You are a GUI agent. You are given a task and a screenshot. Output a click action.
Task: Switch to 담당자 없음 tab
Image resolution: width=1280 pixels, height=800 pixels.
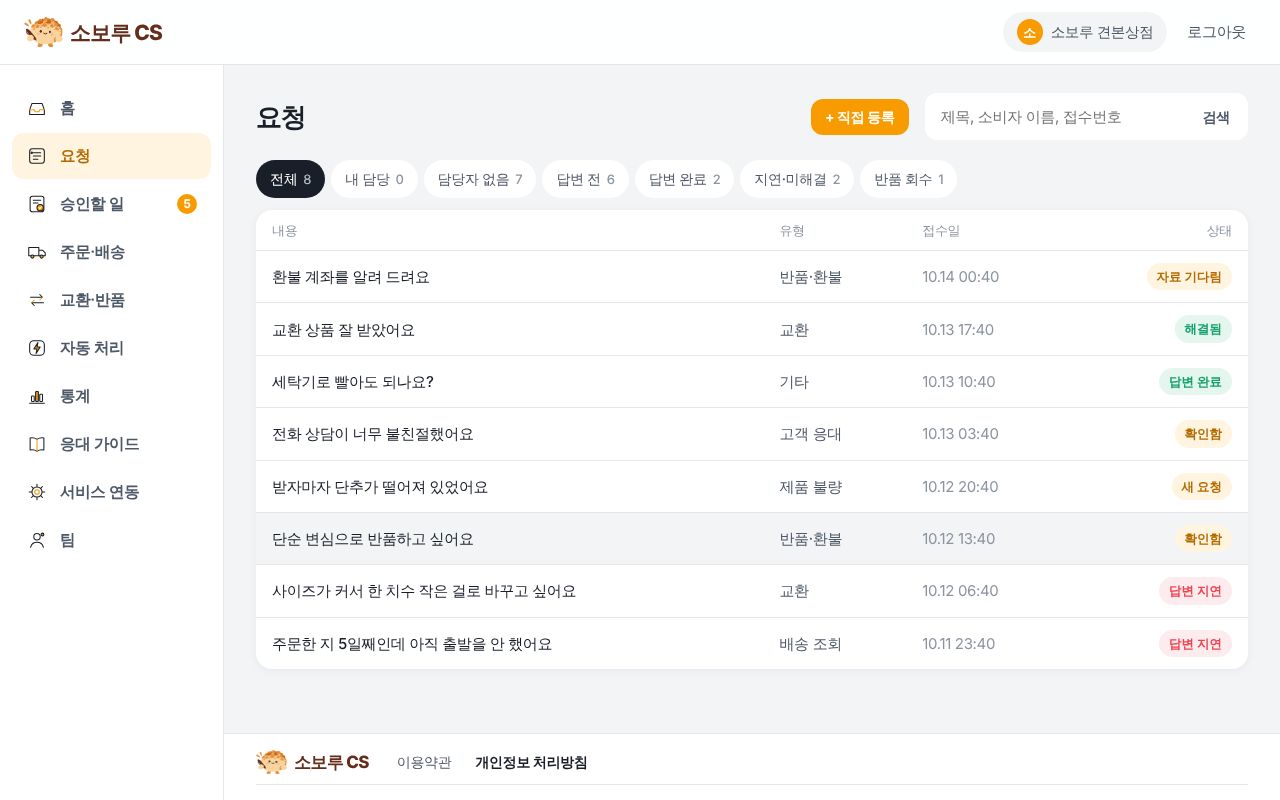tap(480, 179)
